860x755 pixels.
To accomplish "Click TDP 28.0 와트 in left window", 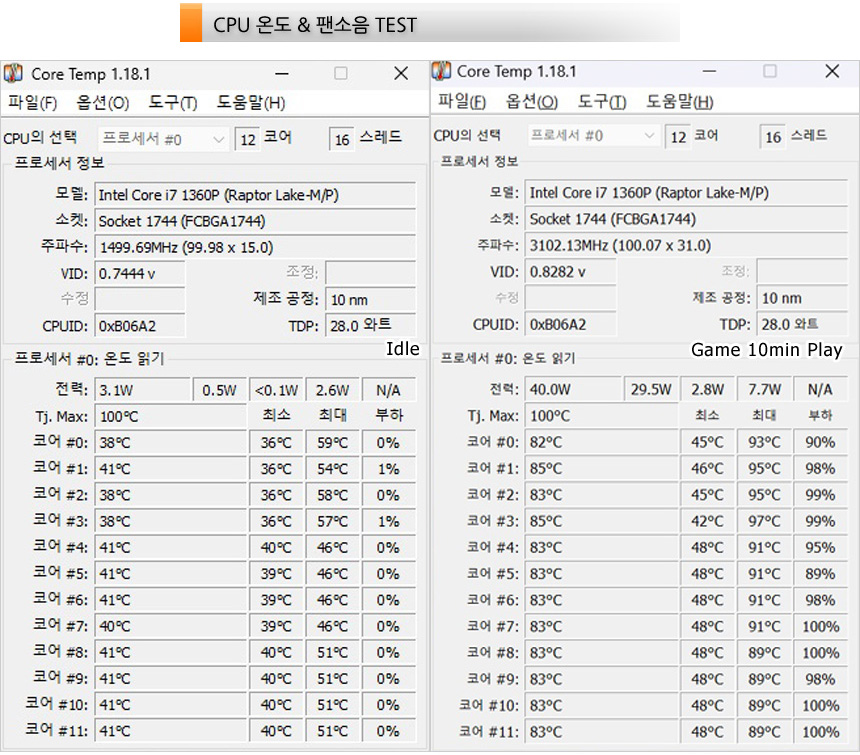I will pos(371,326).
